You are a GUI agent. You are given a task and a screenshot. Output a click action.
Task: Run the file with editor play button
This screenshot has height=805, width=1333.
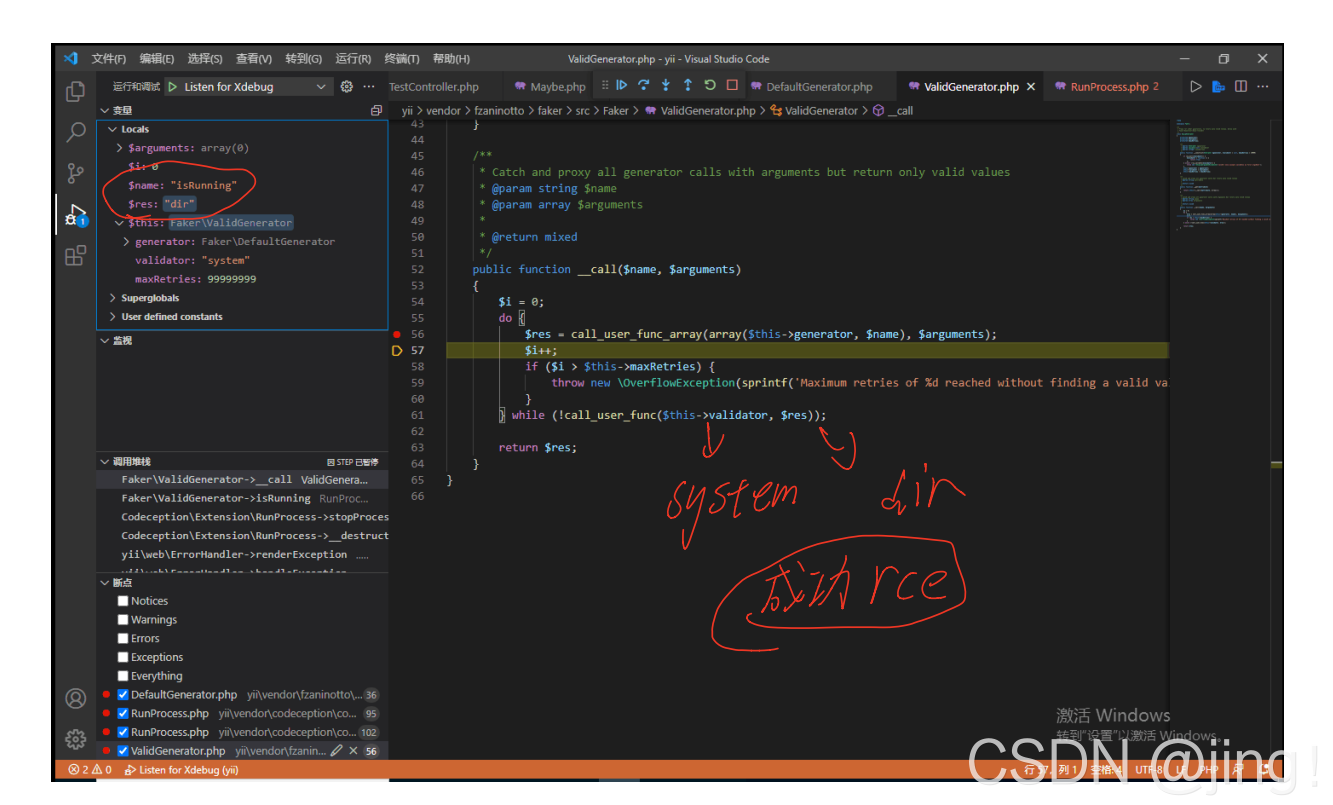click(x=1196, y=87)
